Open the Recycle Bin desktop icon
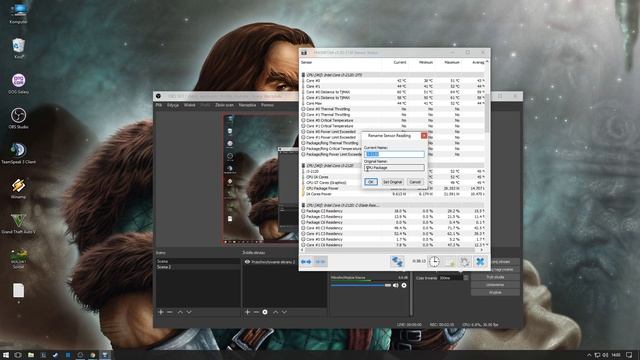Viewport: 640px width, 360px height. (x=18, y=48)
